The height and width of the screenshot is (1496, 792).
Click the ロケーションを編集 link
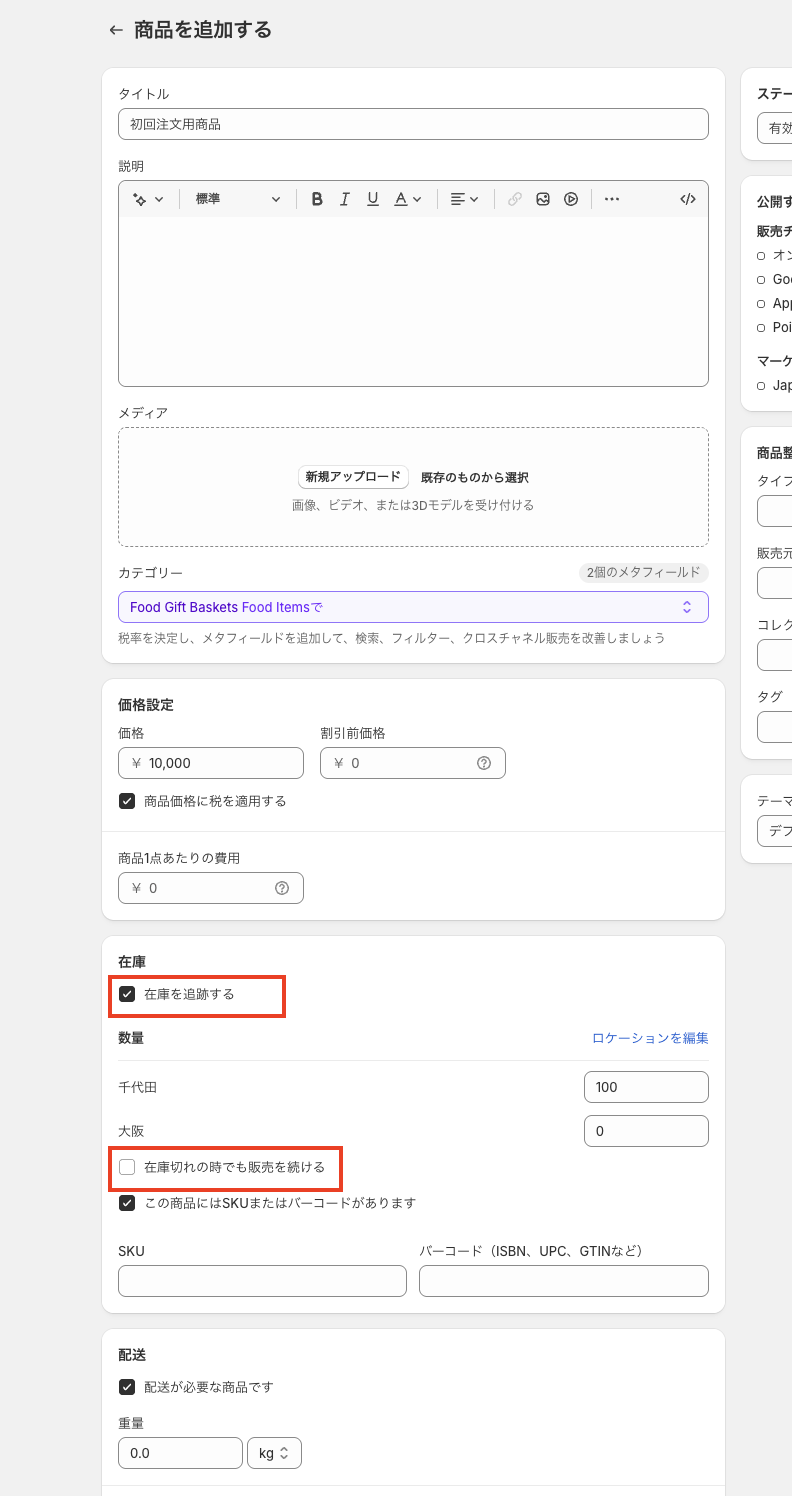pos(650,1038)
